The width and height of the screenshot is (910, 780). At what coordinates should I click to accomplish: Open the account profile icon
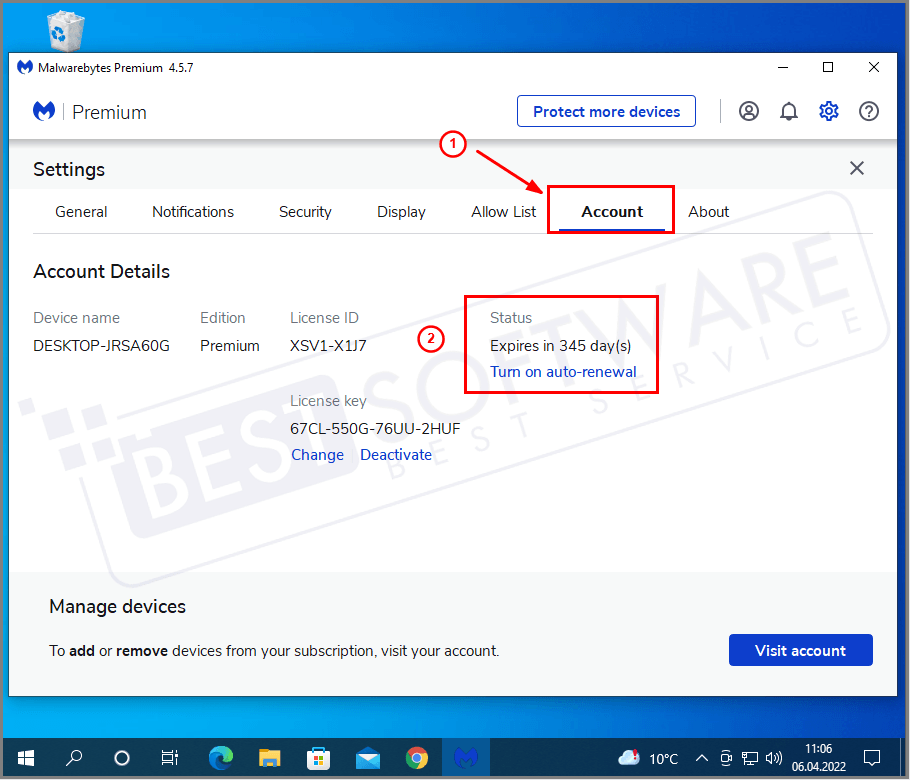tap(748, 111)
